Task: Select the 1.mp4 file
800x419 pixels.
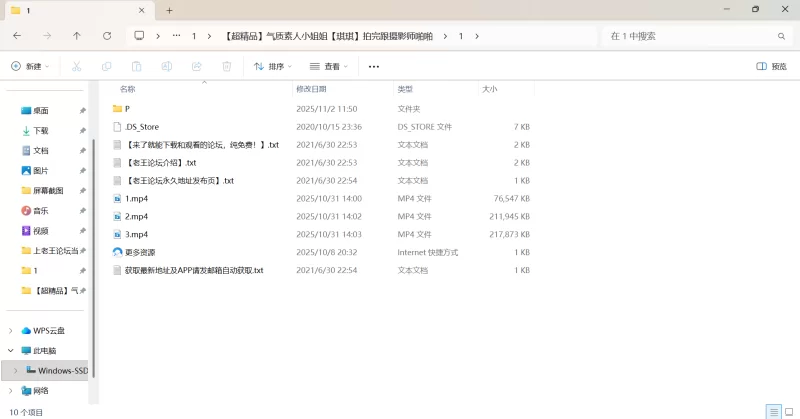Action: (x=137, y=199)
